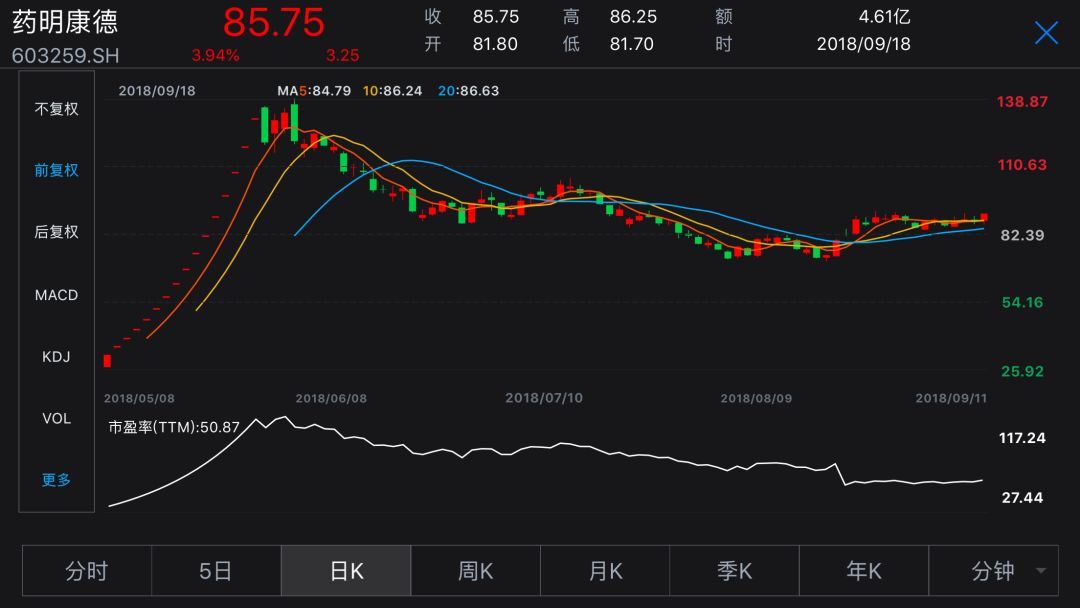The height and width of the screenshot is (608, 1080).
Task: Click the 2018/08/09 date axis label
Action: 756,399
